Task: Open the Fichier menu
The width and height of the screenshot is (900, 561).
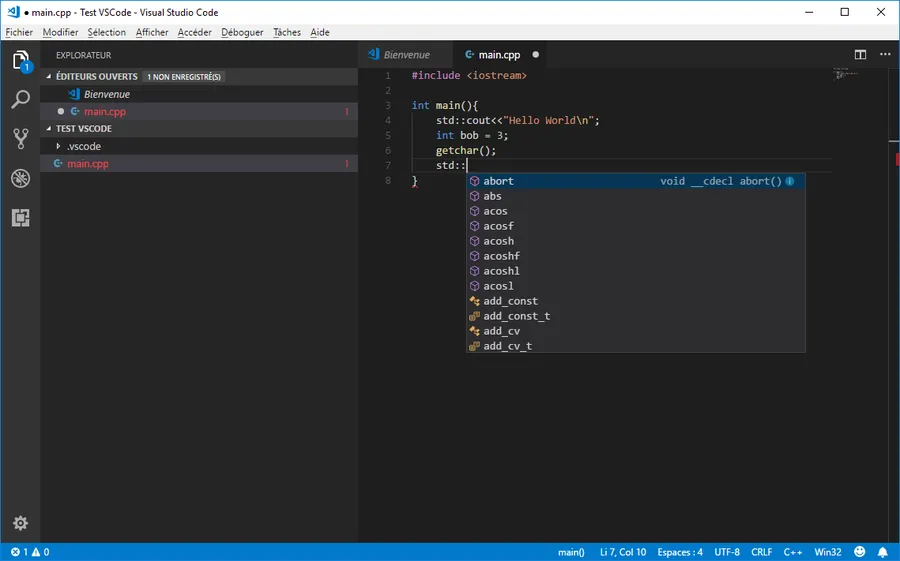Action: (x=19, y=32)
